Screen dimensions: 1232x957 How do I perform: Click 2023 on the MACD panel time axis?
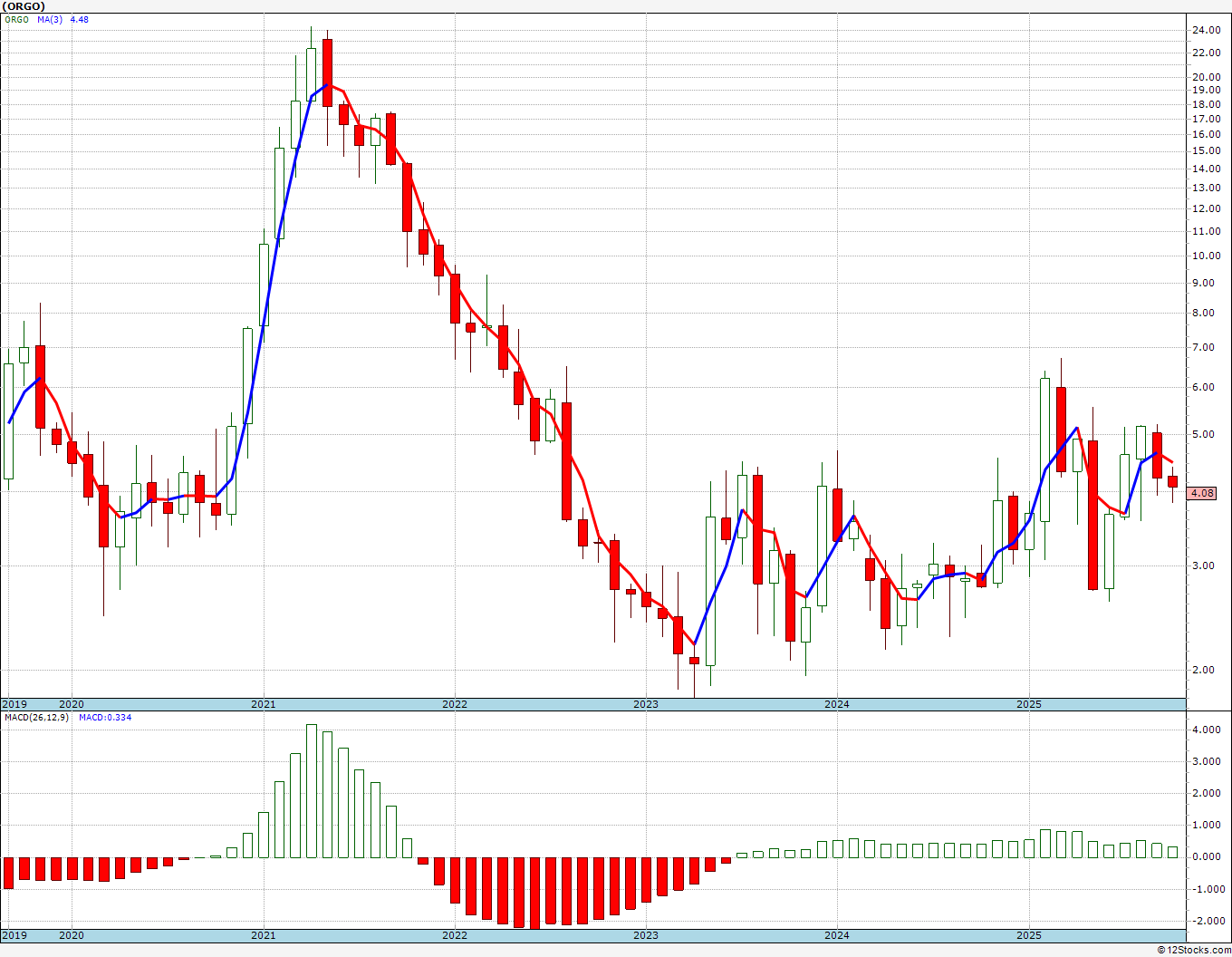click(645, 935)
